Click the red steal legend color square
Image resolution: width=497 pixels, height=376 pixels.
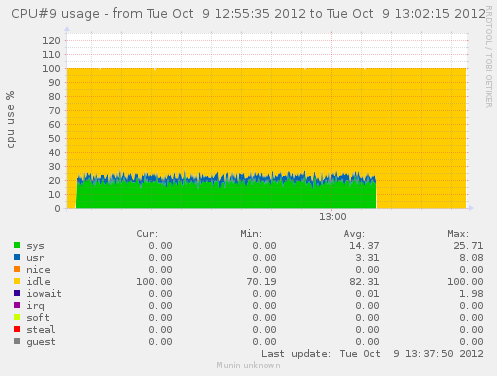pyautogui.click(x=17, y=329)
